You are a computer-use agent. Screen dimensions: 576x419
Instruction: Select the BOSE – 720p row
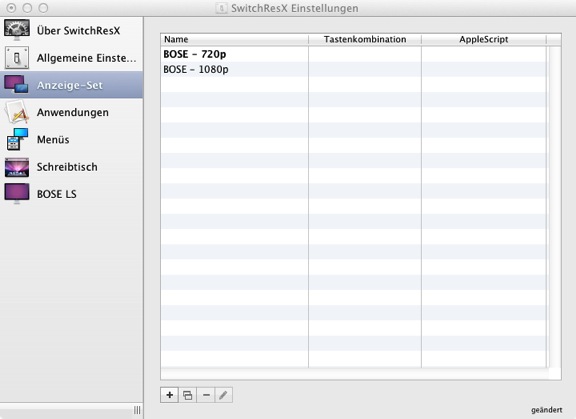coord(353,54)
